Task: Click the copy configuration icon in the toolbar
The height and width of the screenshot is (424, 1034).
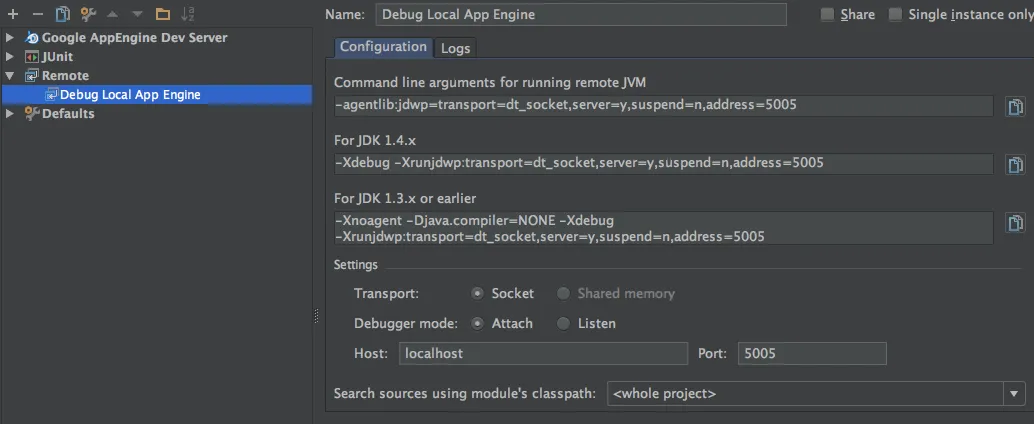Action: point(62,14)
